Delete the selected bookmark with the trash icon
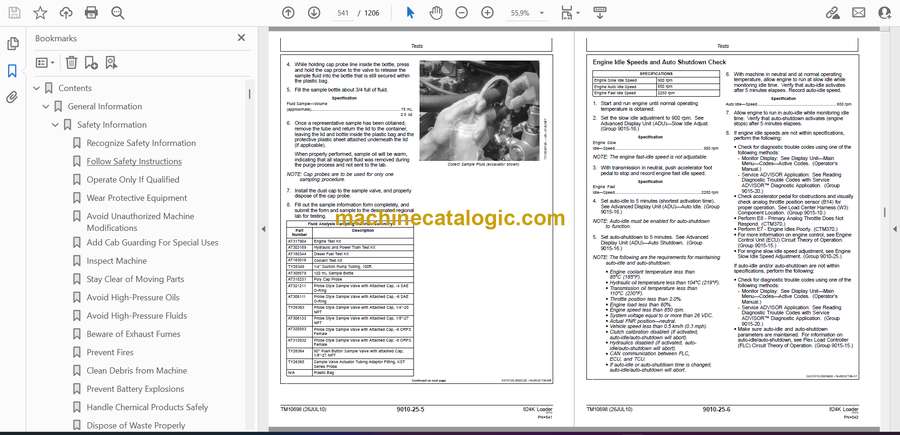900x435 pixels. (x=71, y=63)
